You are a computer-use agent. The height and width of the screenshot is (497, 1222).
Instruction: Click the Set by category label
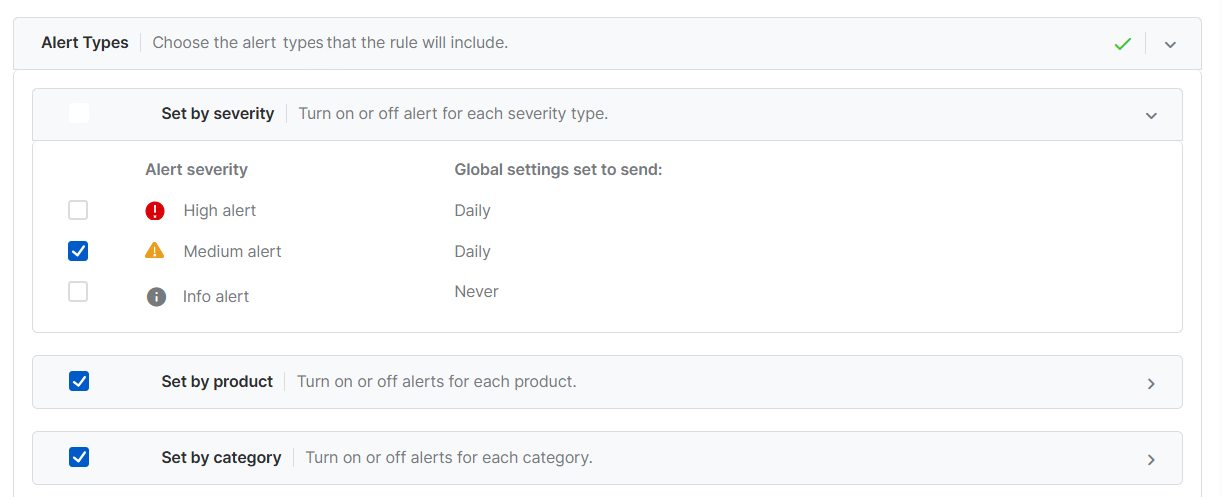point(221,458)
